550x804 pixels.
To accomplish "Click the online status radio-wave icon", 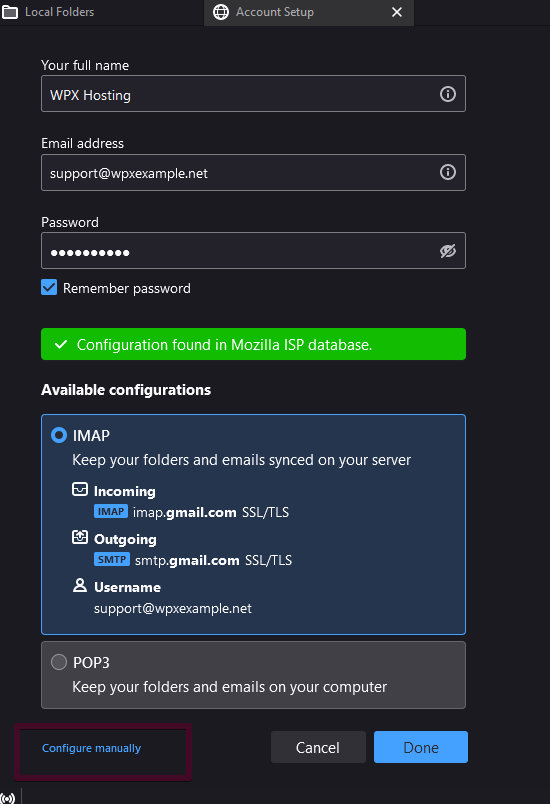I will click(x=8, y=797).
